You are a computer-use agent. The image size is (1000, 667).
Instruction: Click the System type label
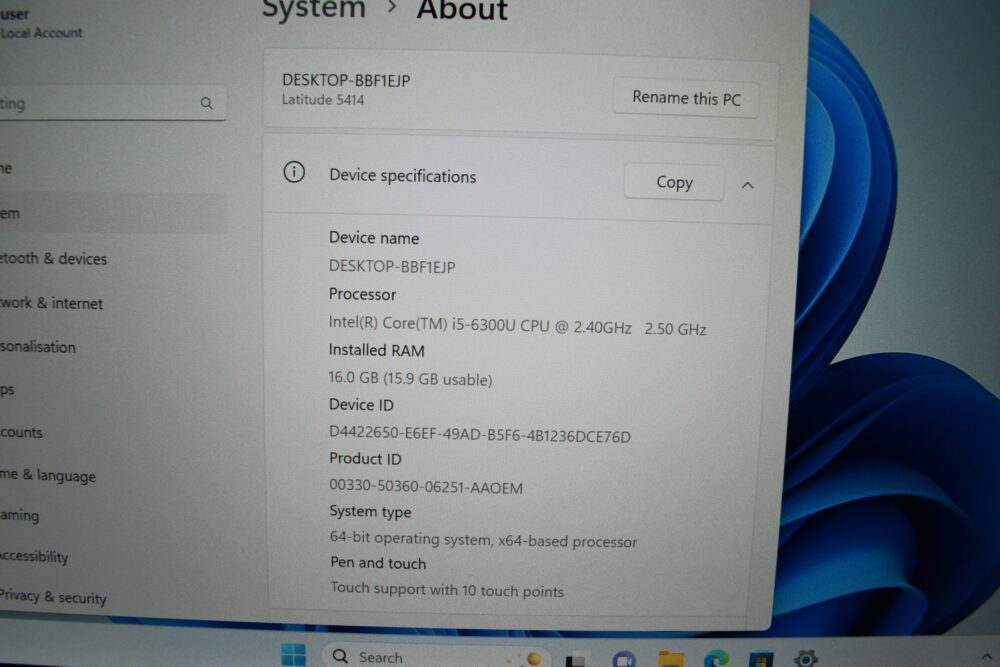point(371,512)
